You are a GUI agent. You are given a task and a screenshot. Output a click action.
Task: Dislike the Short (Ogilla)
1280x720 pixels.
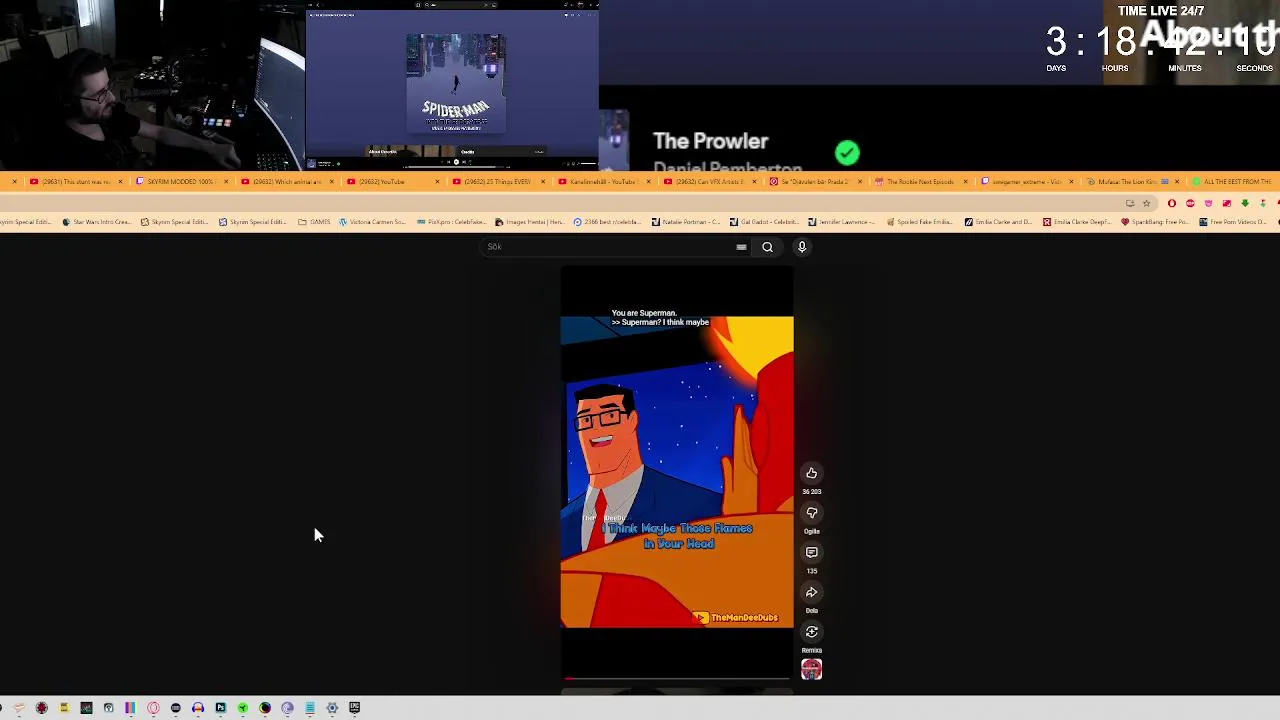pos(811,513)
